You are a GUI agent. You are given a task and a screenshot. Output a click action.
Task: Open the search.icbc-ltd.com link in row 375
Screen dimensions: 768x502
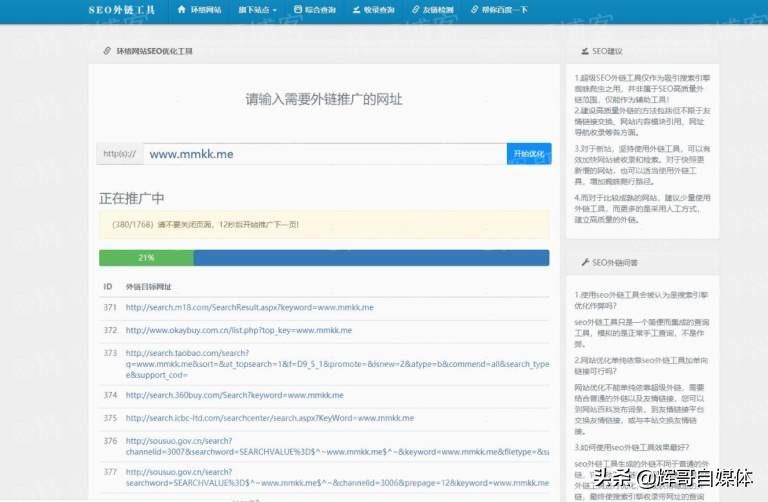(x=269, y=418)
